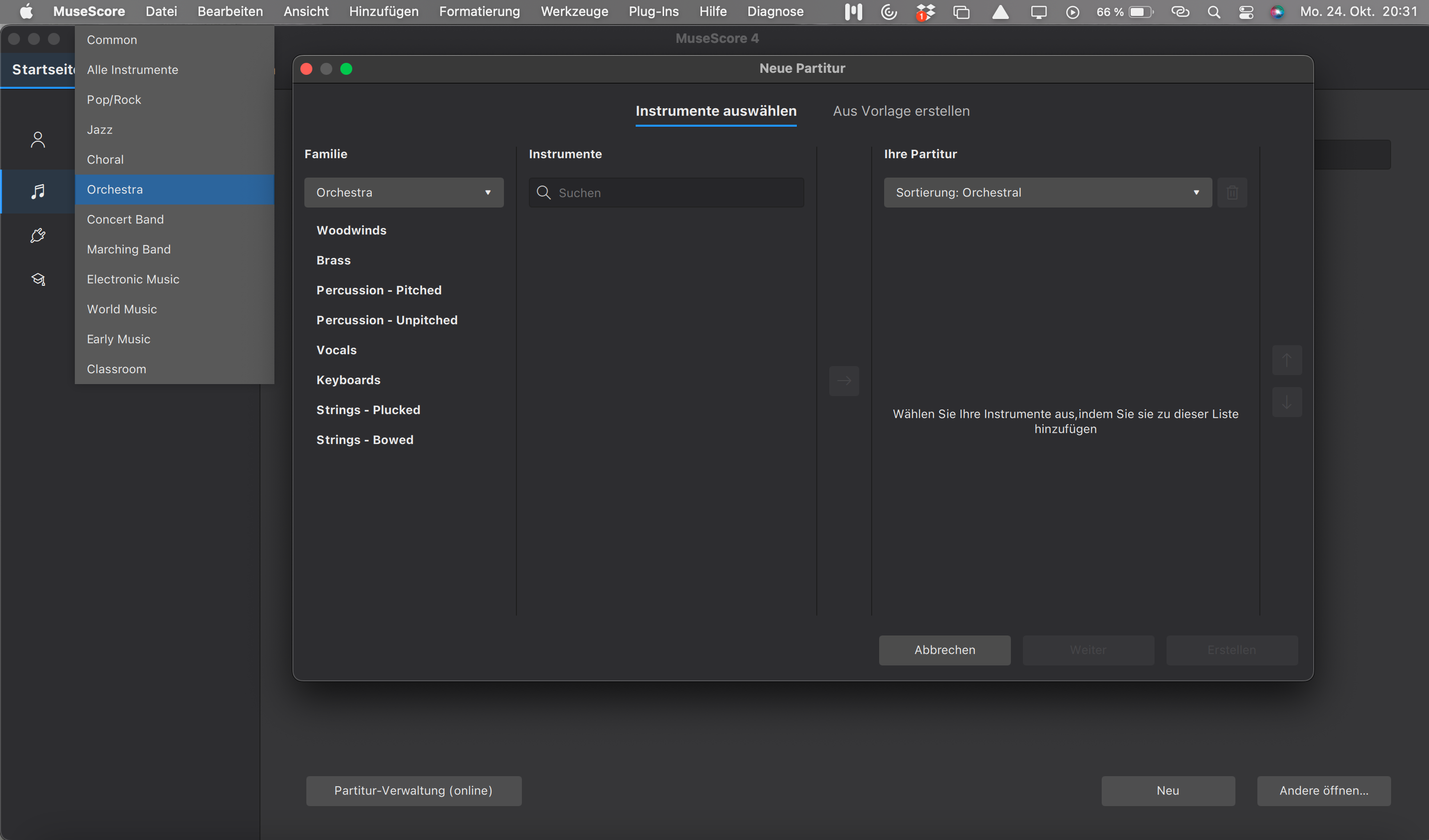The width and height of the screenshot is (1429, 840).
Task: Open the Formatierung menu
Action: point(479,11)
